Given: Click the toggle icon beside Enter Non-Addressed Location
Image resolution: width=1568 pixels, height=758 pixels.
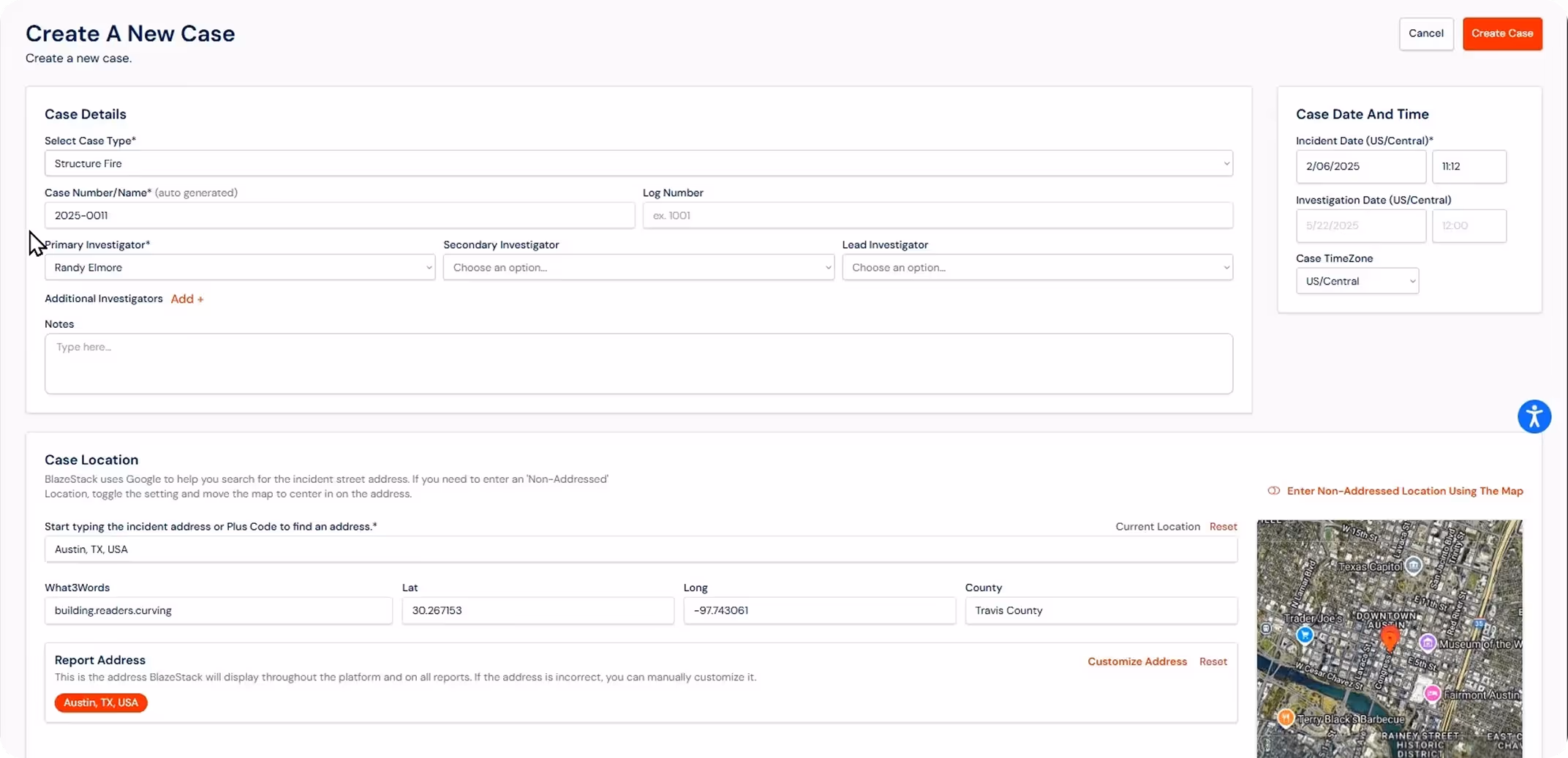Looking at the screenshot, I should click(x=1273, y=491).
